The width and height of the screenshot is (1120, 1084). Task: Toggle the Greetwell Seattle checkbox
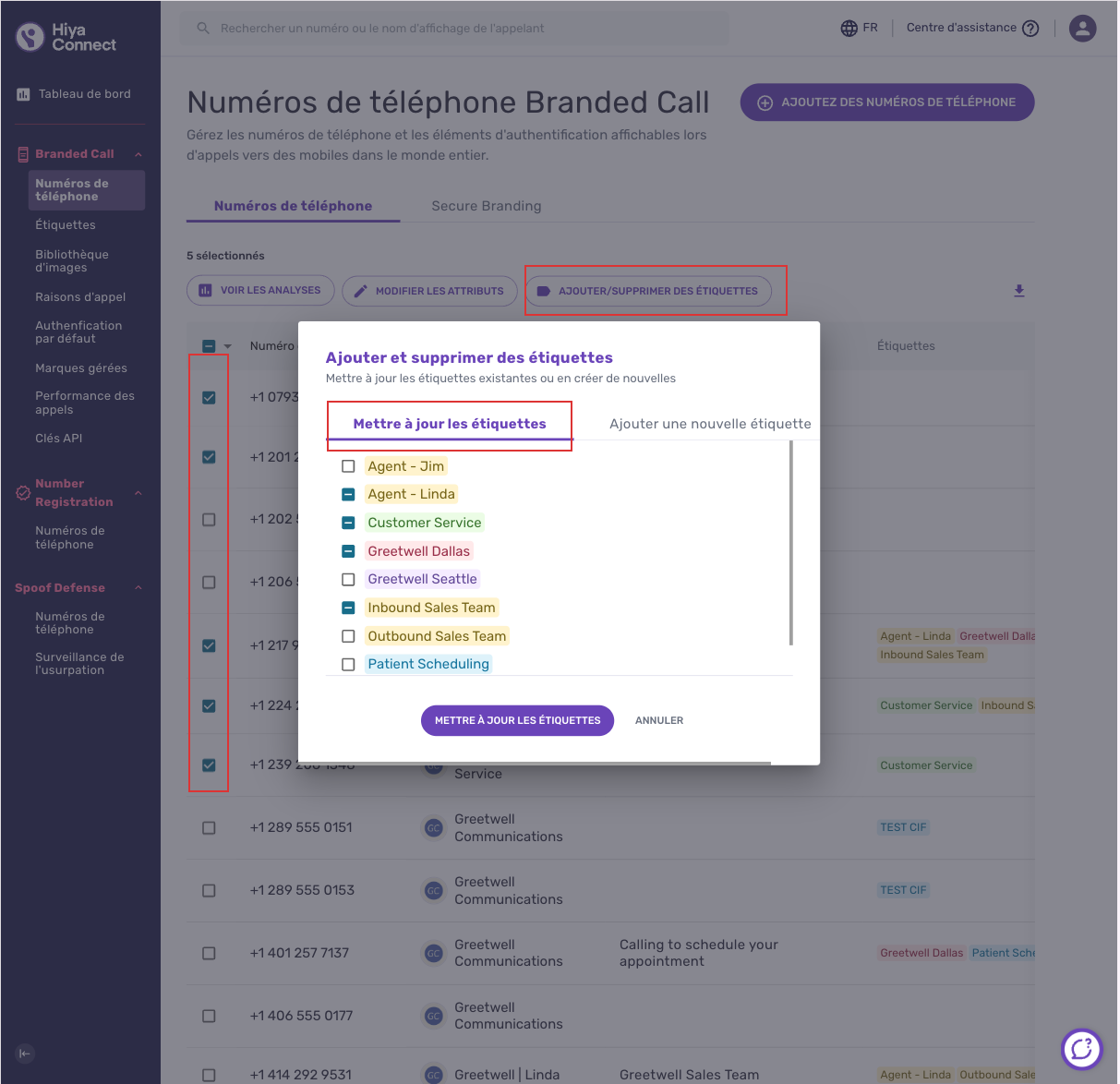348,580
